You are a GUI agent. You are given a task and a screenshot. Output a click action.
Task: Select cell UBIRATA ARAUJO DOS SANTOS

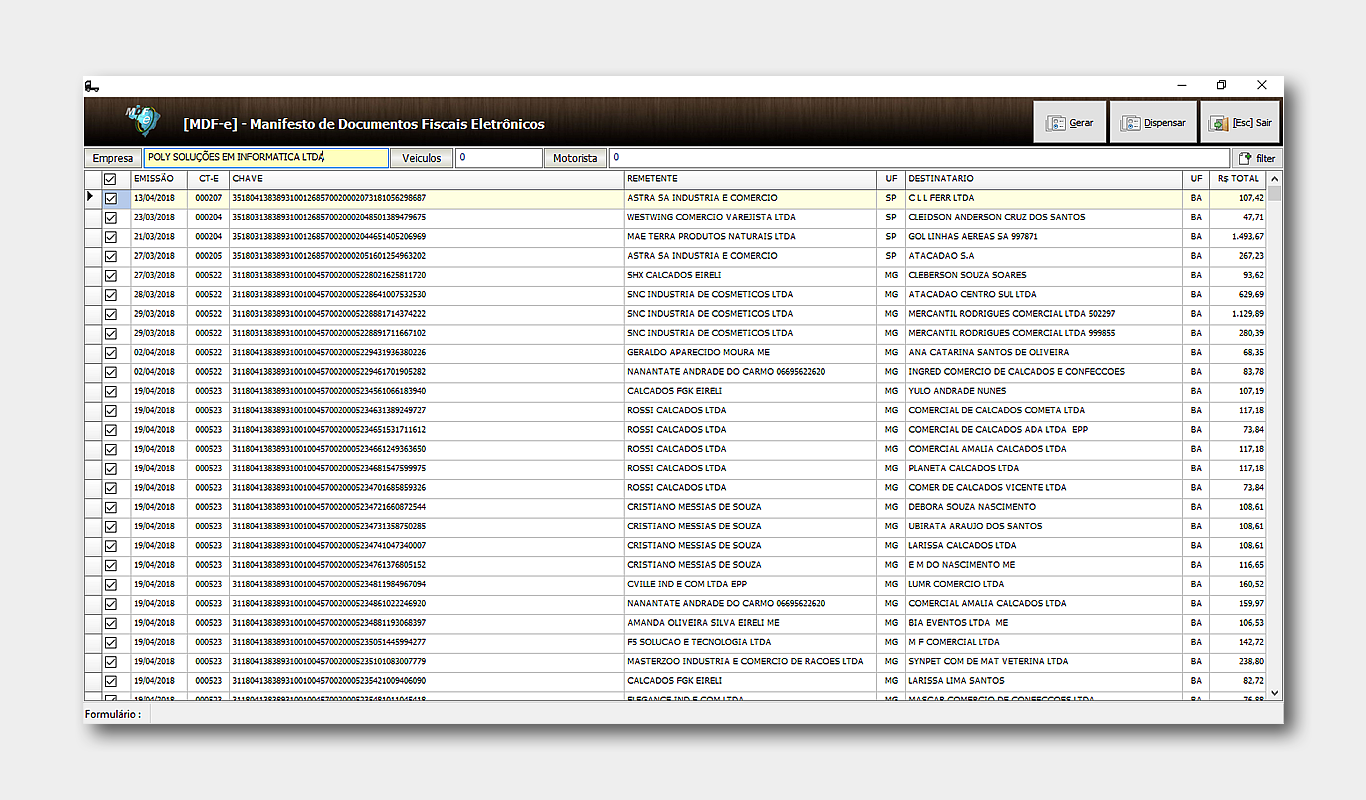(1044, 527)
